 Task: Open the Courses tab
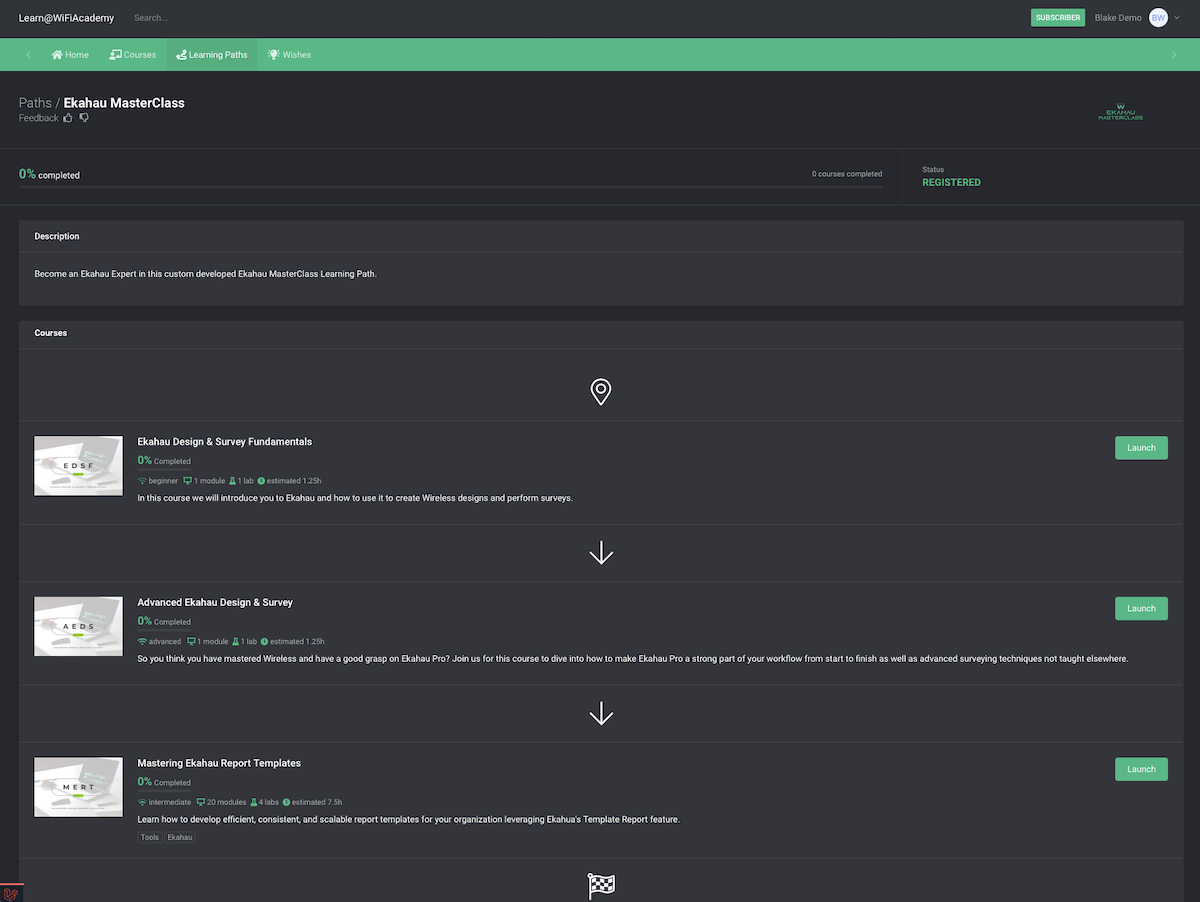point(133,55)
